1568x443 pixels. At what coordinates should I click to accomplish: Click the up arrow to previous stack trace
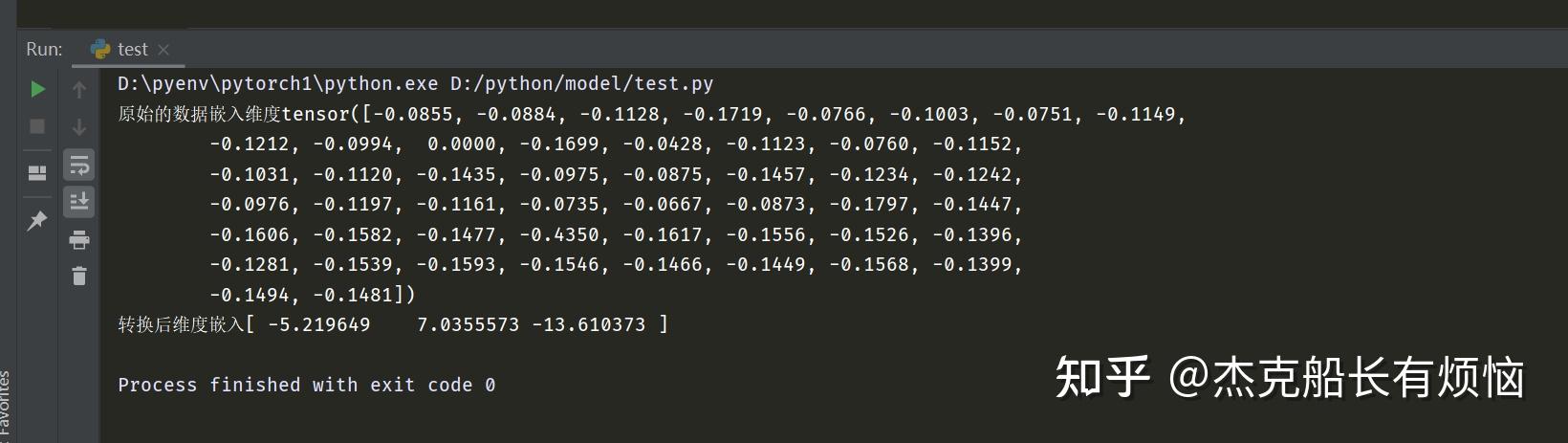point(79,89)
